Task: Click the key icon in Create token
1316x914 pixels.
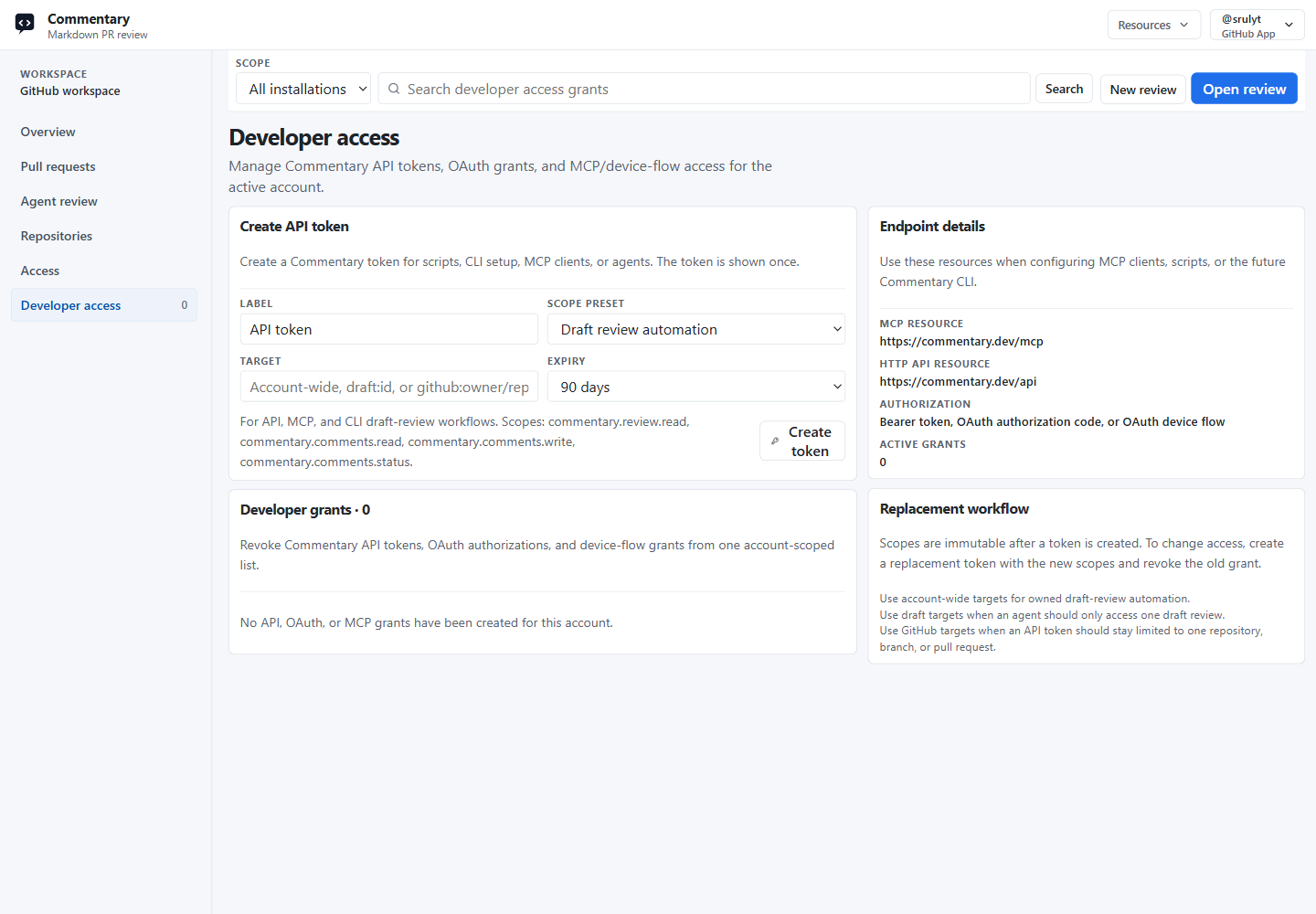Action: coord(775,441)
